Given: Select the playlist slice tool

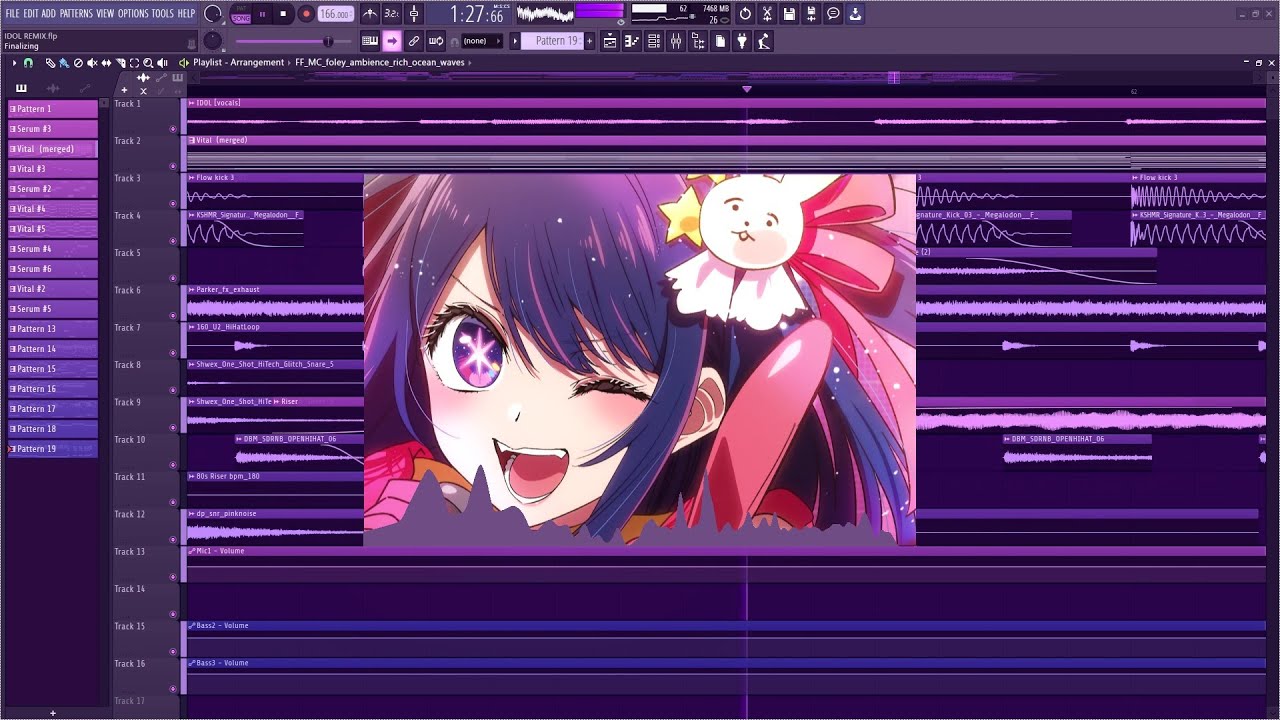Looking at the screenshot, I should coord(120,63).
